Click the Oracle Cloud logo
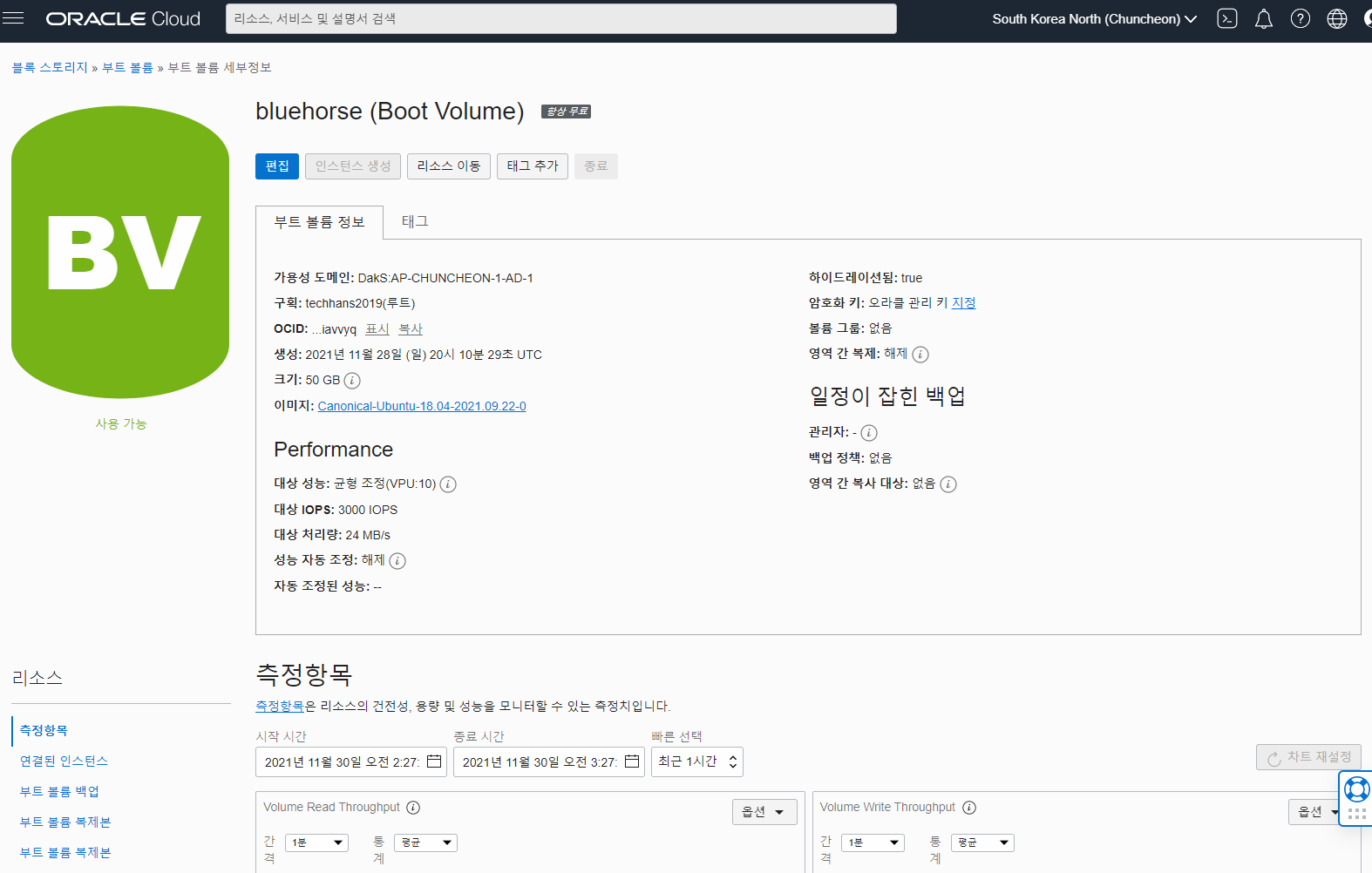1372x873 pixels. tap(123, 18)
